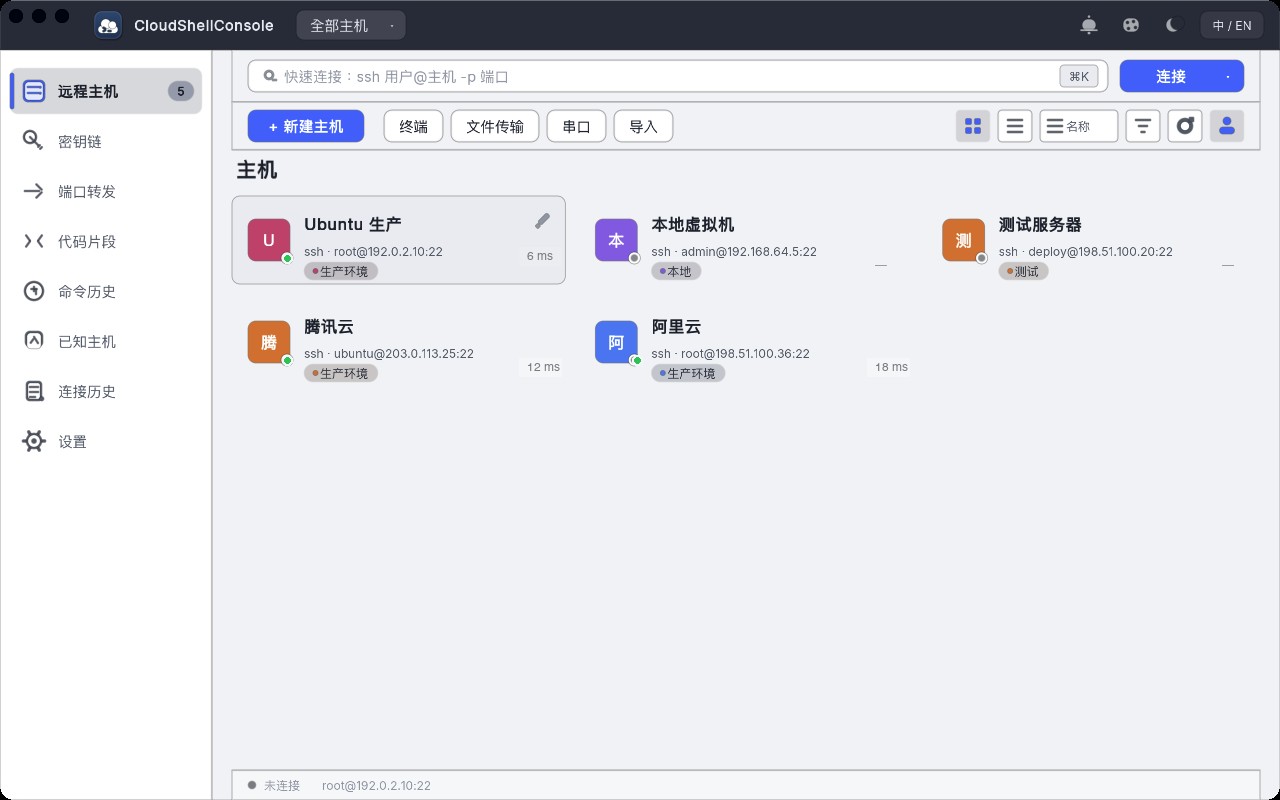Click the clock icon beside 命令历史
The image size is (1280, 800).
pos(34,291)
